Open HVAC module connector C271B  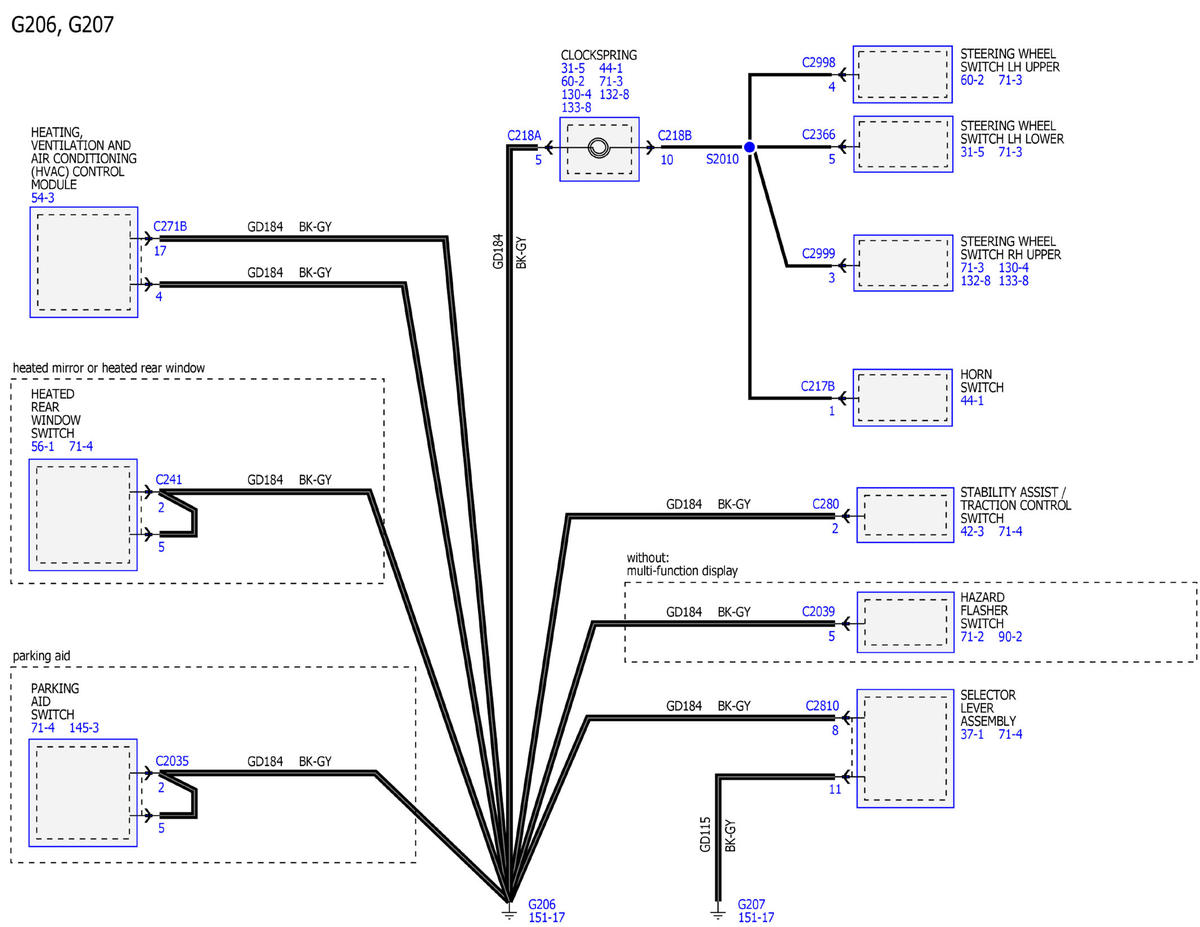click(x=170, y=227)
